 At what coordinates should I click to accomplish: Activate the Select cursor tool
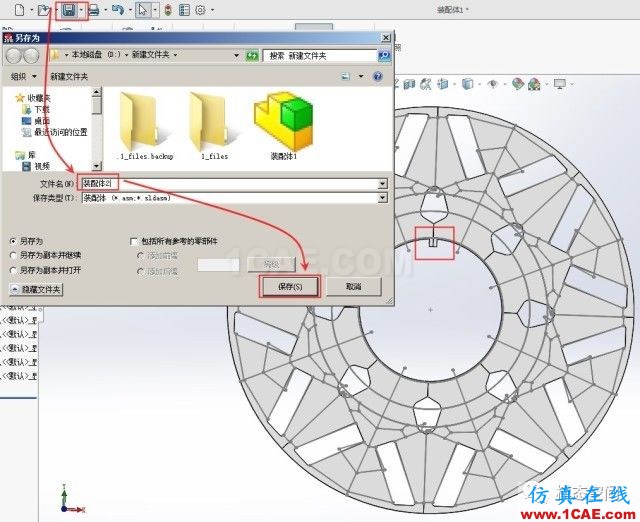pyautogui.click(x=142, y=10)
